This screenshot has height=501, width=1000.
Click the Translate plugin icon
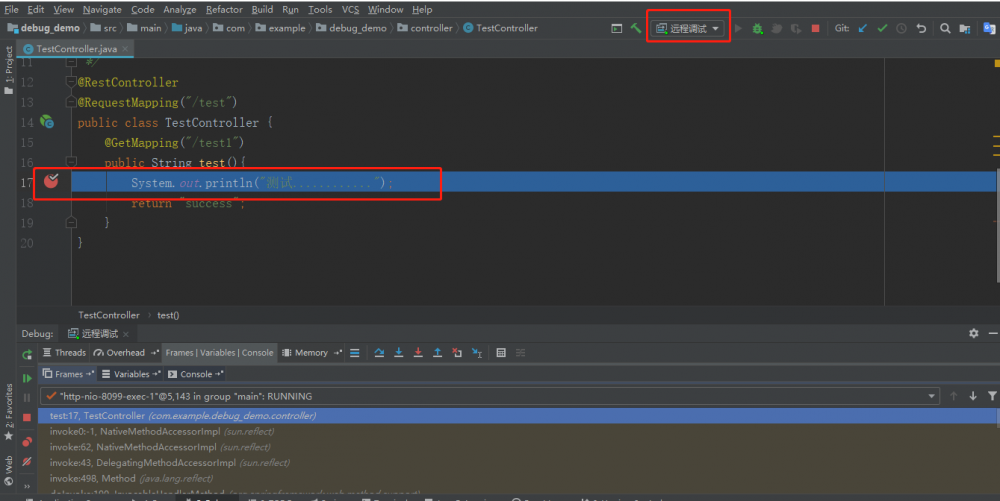point(989,28)
